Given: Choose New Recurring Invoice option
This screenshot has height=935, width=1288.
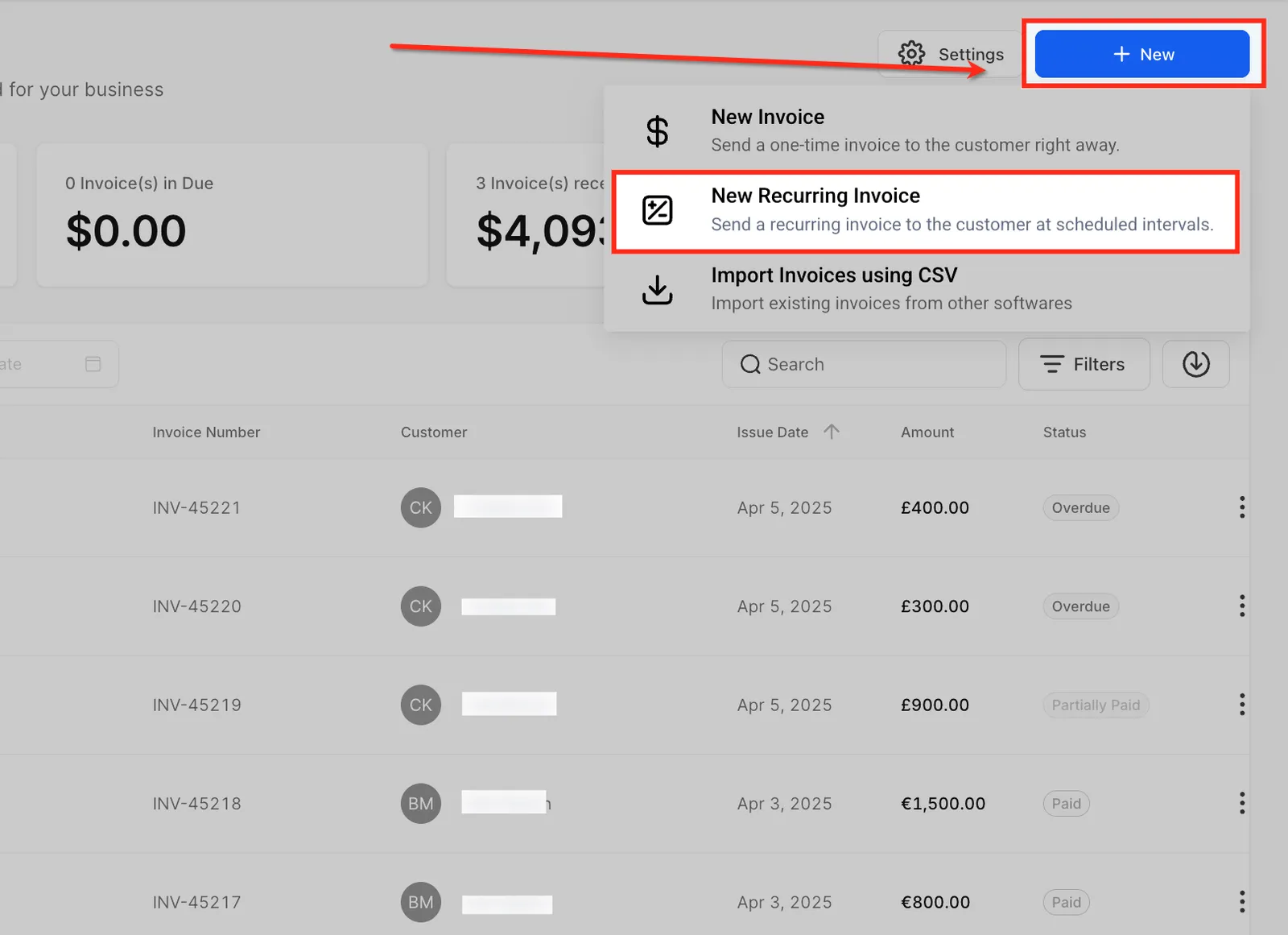Looking at the screenshot, I should (x=926, y=210).
